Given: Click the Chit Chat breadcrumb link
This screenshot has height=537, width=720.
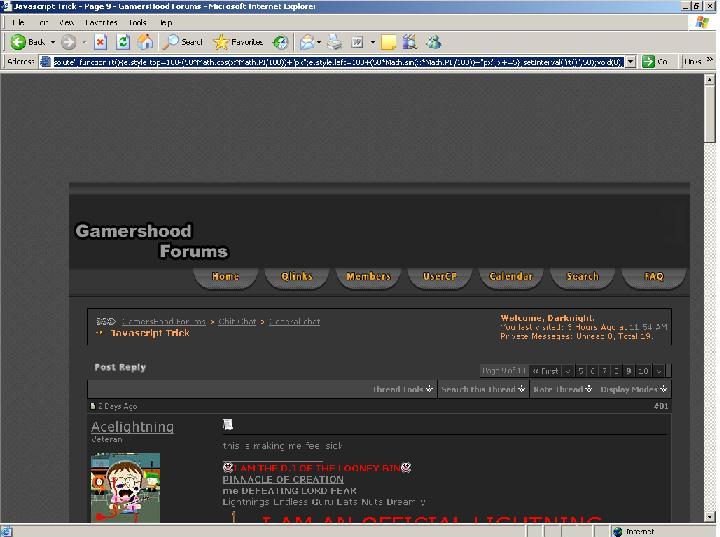Looking at the screenshot, I should pos(237,322).
